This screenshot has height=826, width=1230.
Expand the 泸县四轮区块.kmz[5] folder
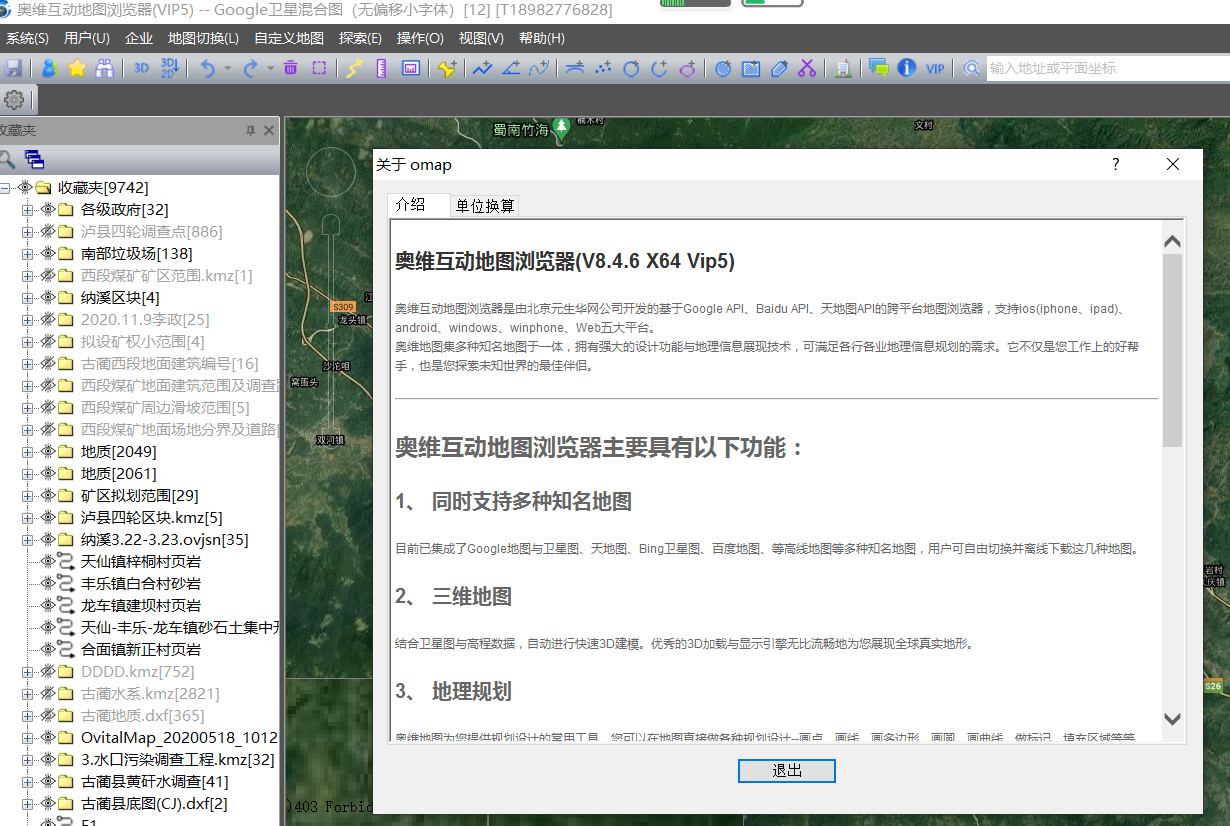coord(28,518)
